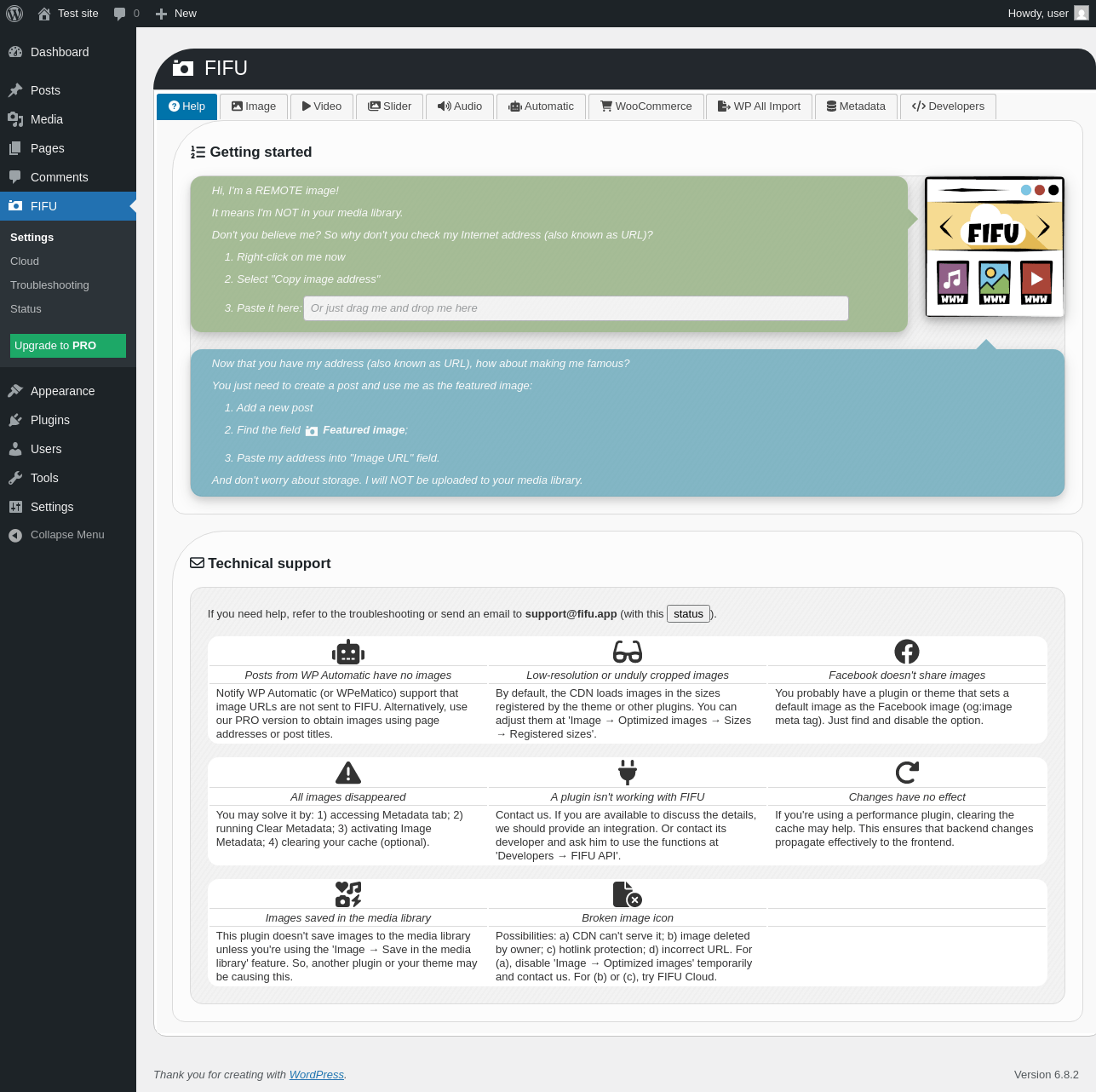
Task: Click the FIFU remote image thumbnail
Action: point(995,247)
